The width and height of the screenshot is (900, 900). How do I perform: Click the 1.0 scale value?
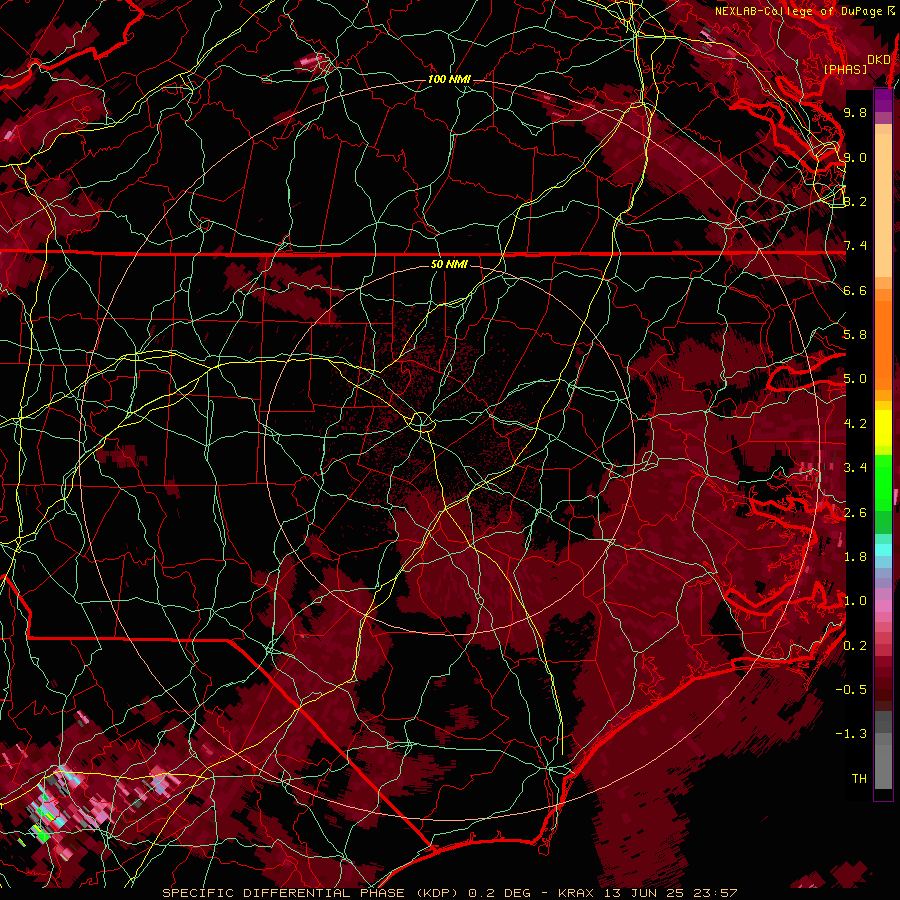click(x=855, y=600)
